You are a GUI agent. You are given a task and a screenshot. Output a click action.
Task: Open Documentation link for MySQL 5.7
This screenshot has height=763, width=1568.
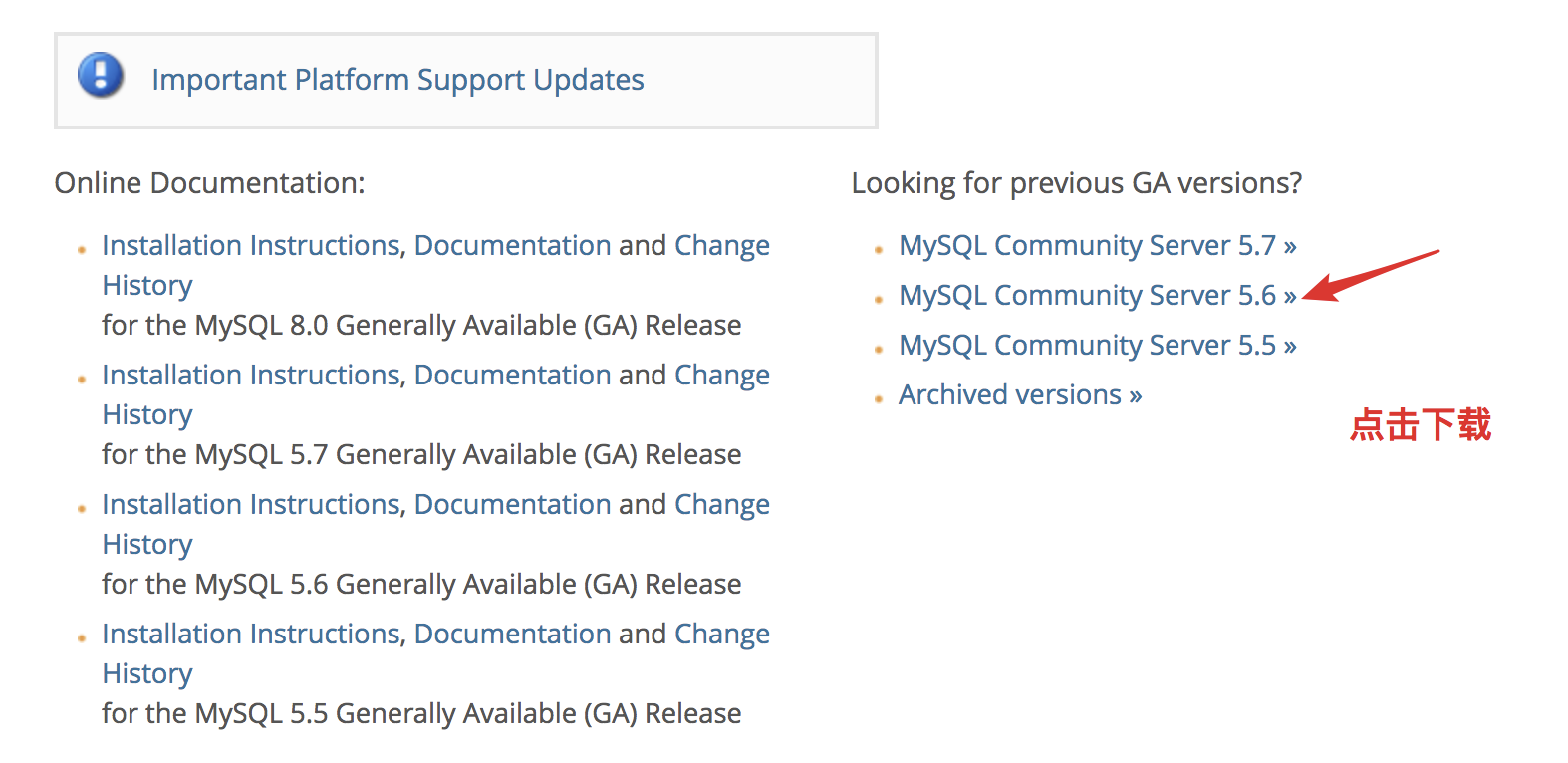[x=512, y=375]
